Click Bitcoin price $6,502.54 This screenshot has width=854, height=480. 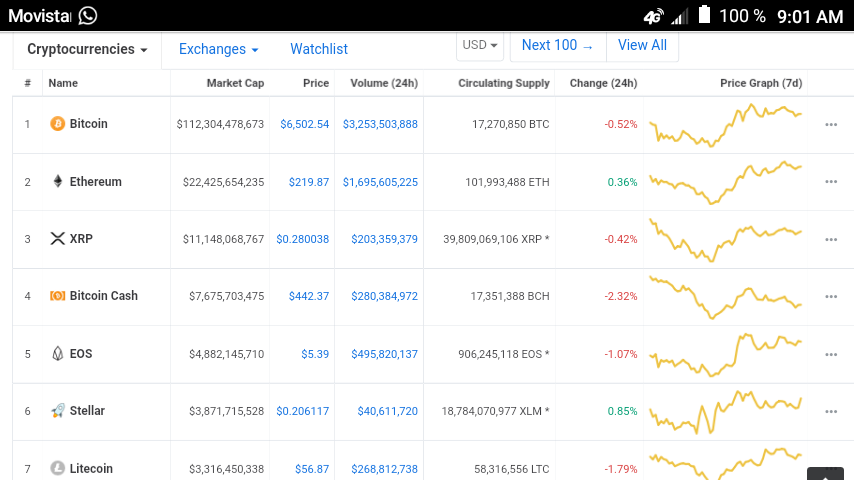tap(304, 124)
